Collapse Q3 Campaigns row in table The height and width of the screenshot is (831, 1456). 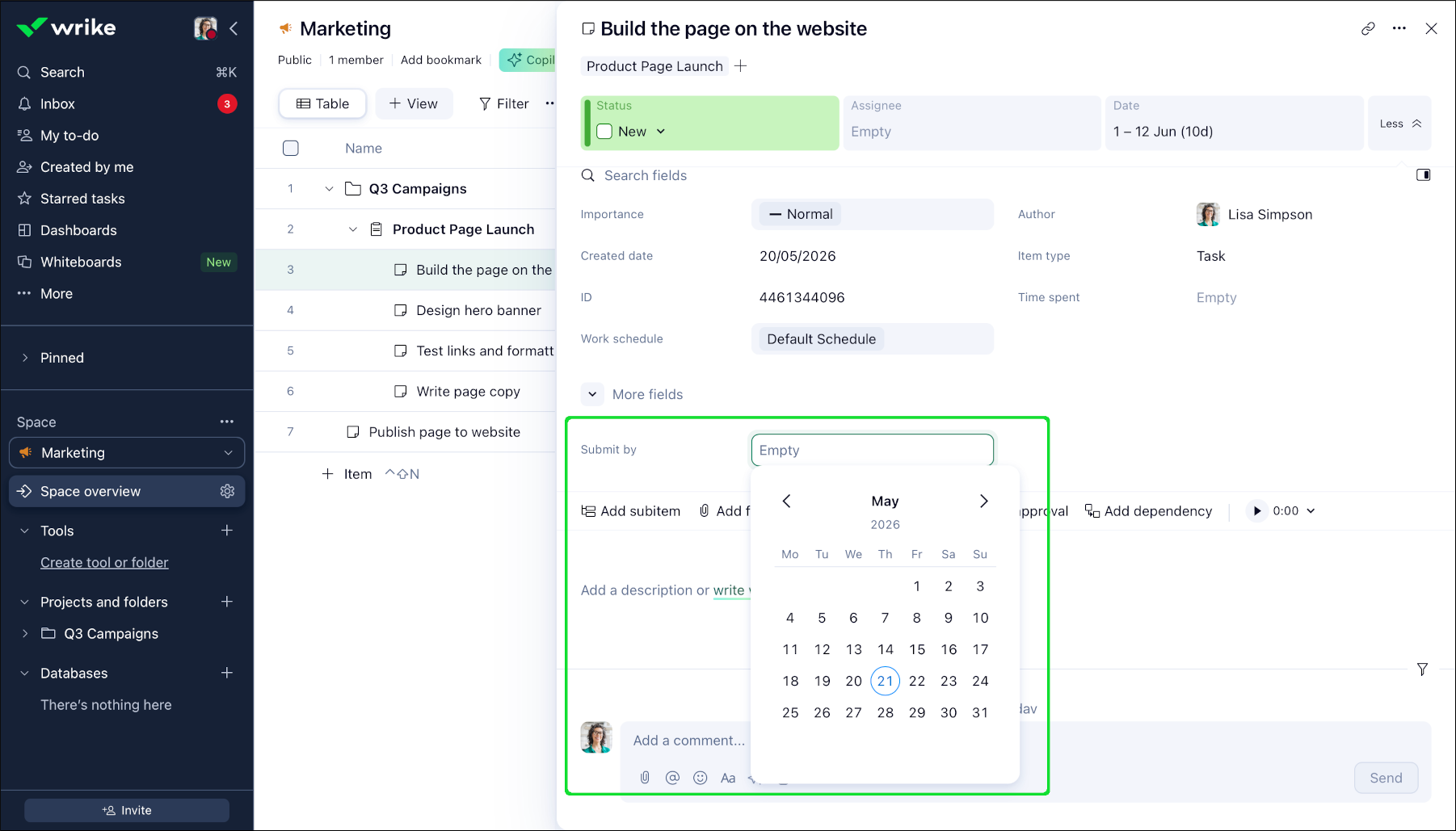click(329, 189)
